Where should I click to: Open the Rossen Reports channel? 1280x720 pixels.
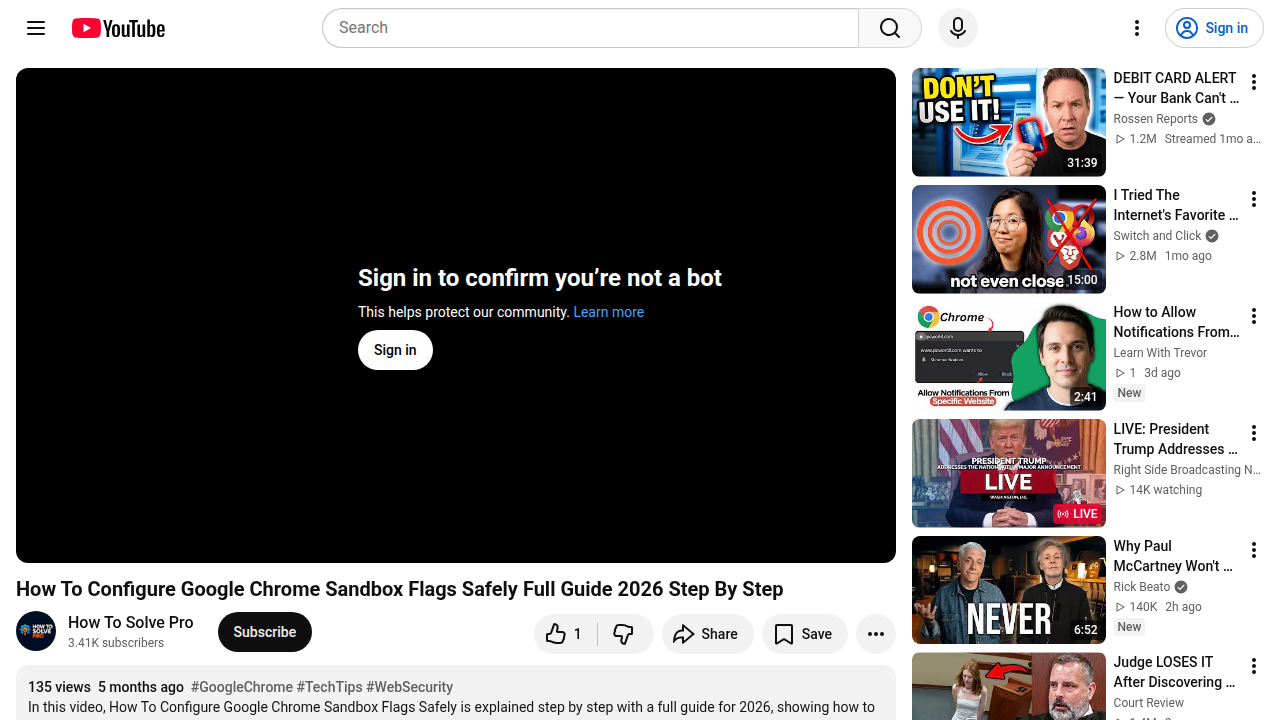point(1155,119)
